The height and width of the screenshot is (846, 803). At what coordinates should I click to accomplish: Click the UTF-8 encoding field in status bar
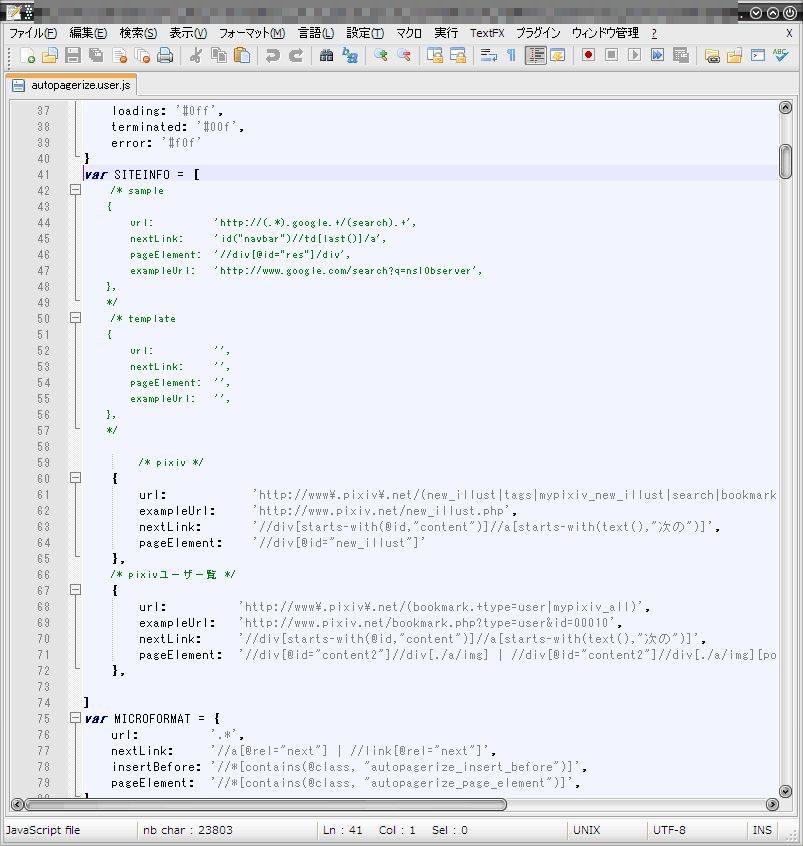click(x=670, y=830)
